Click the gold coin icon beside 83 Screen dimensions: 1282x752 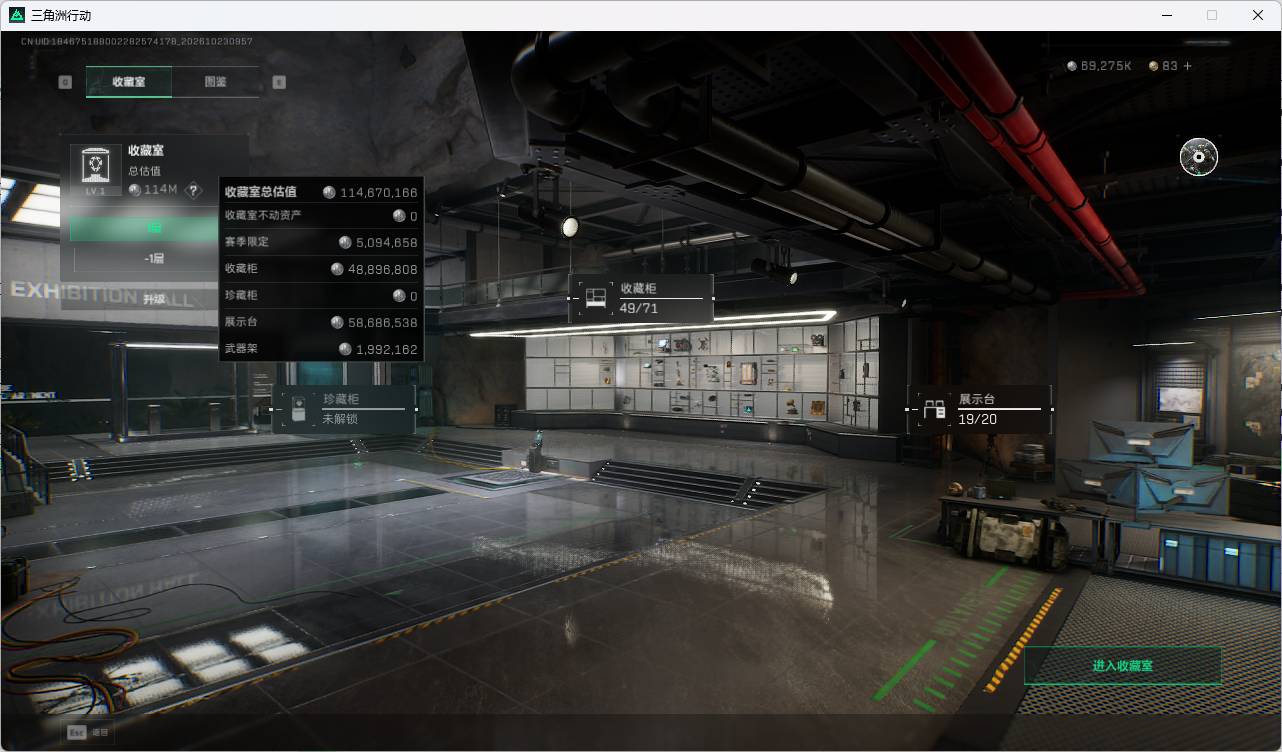[1153, 66]
